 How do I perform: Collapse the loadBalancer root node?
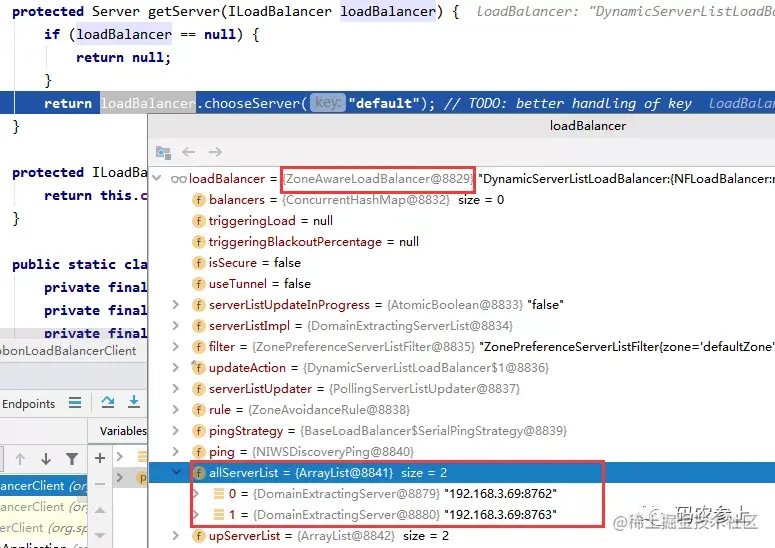157,178
